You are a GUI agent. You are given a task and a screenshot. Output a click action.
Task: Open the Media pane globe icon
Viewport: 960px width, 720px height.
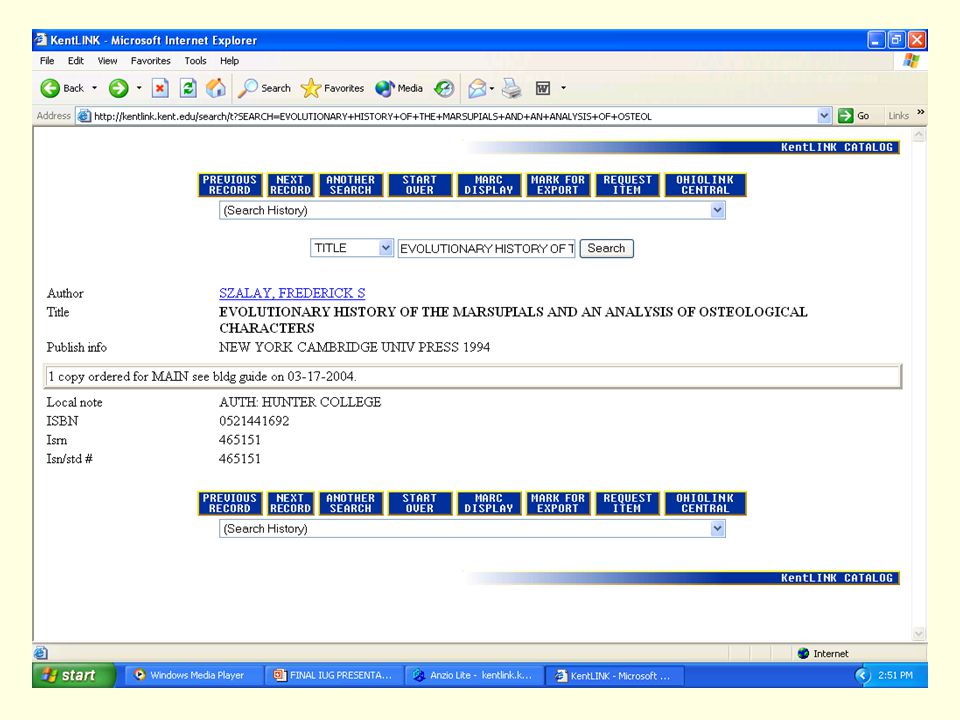click(399, 88)
